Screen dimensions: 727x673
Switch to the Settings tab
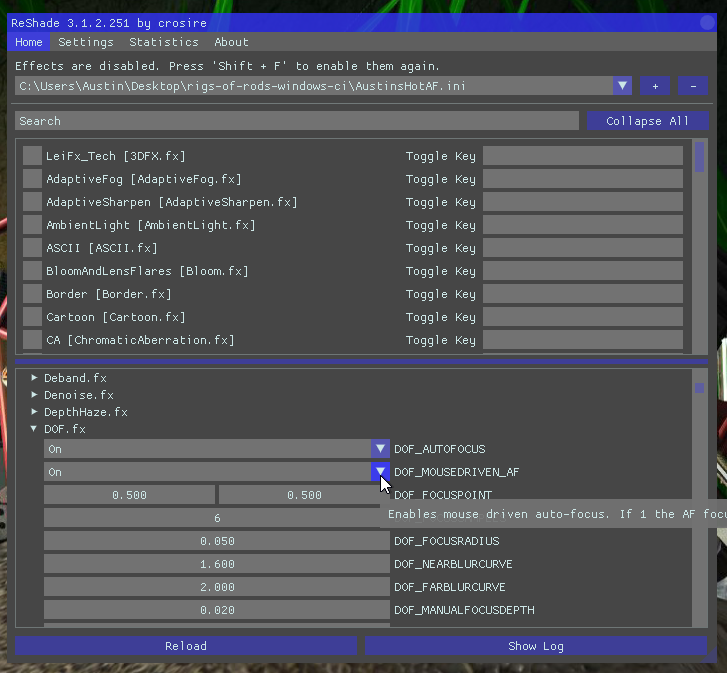(x=85, y=42)
